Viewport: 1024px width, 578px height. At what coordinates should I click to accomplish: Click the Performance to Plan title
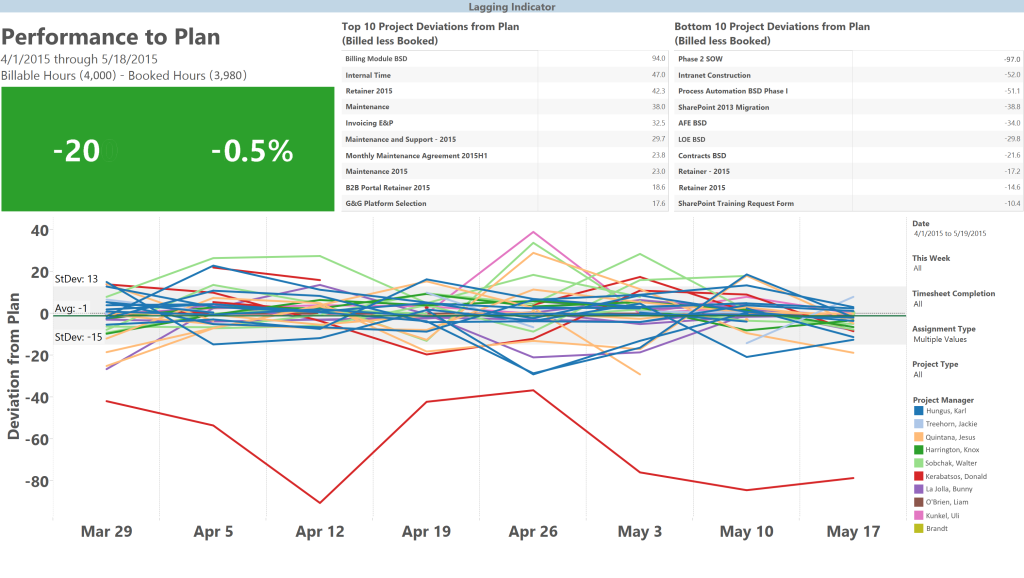click(110, 37)
